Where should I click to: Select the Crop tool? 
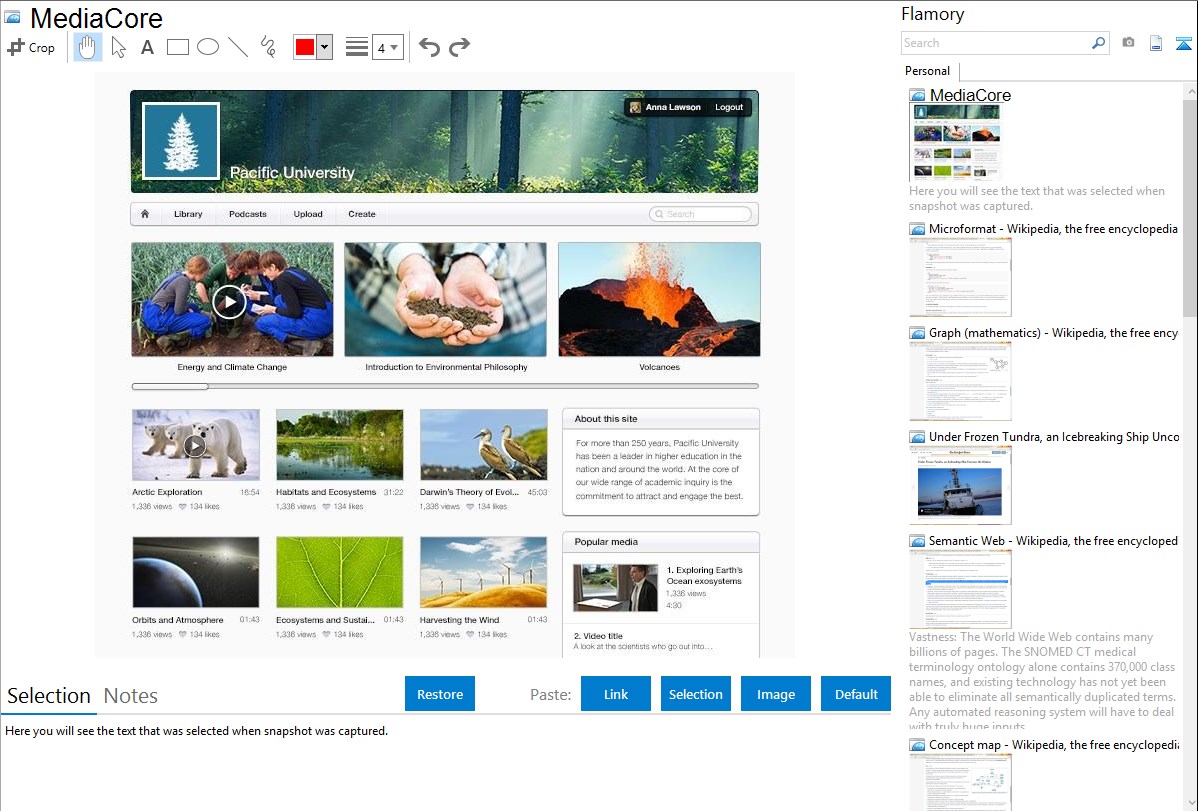31,47
